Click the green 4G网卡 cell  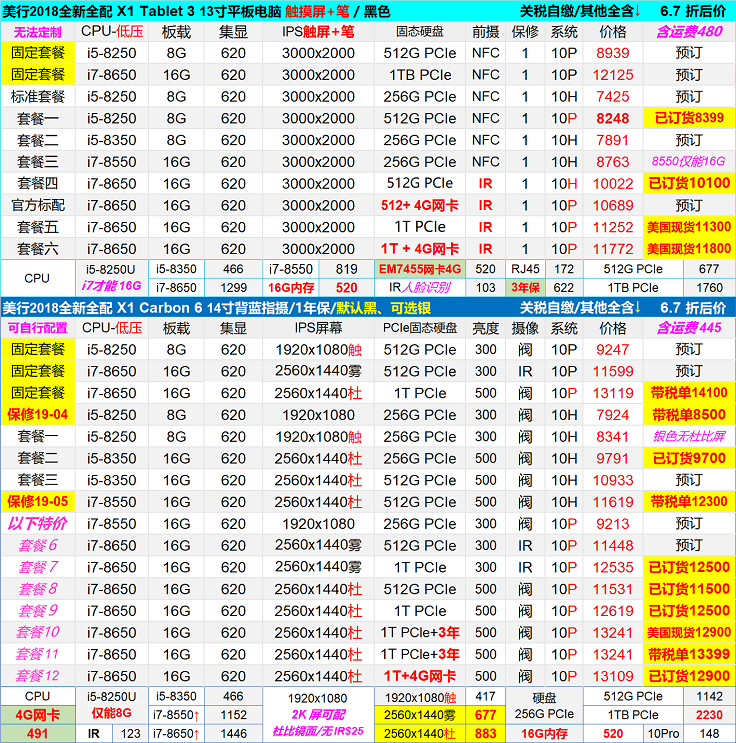point(37,714)
